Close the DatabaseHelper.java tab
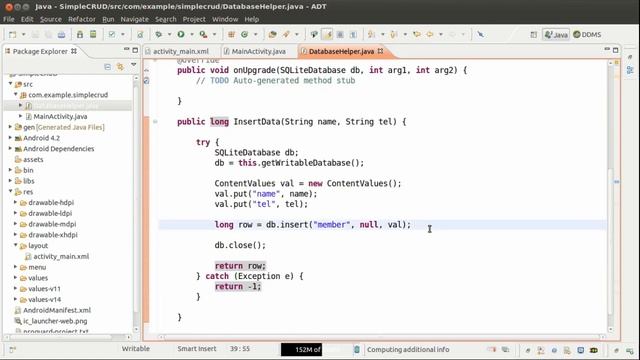 coord(380,51)
